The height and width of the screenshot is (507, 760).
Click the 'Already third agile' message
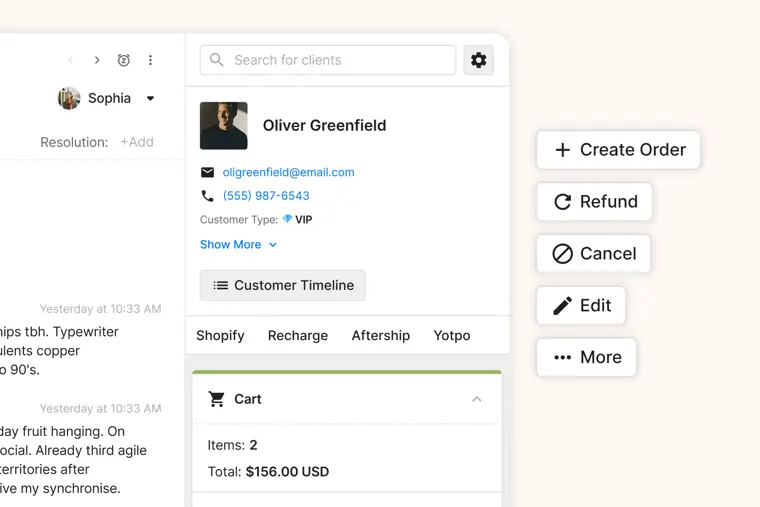tap(91, 450)
